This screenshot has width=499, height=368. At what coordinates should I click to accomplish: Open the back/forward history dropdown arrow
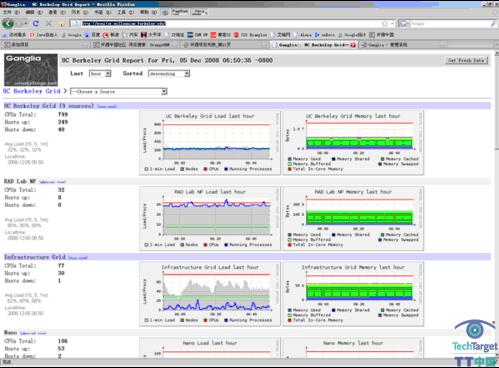(26, 23)
